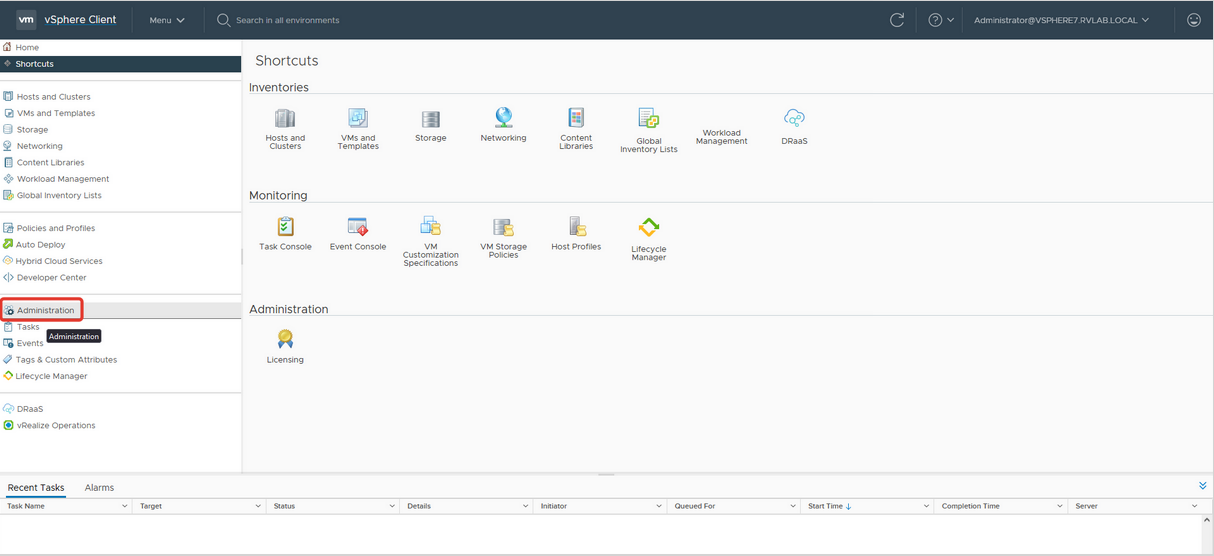The width and height of the screenshot is (1214, 556).
Task: Open Content Libraries shortcut icon
Action: pyautogui.click(x=576, y=119)
